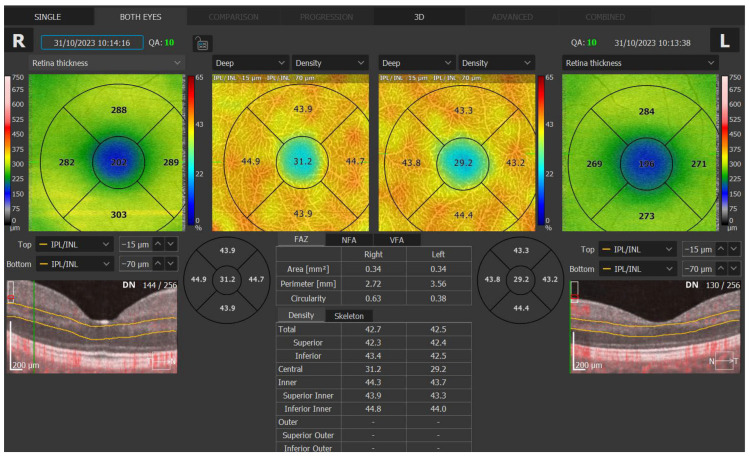
Task: Click N-T orientation icon on left B-scan
Action: 724,361
